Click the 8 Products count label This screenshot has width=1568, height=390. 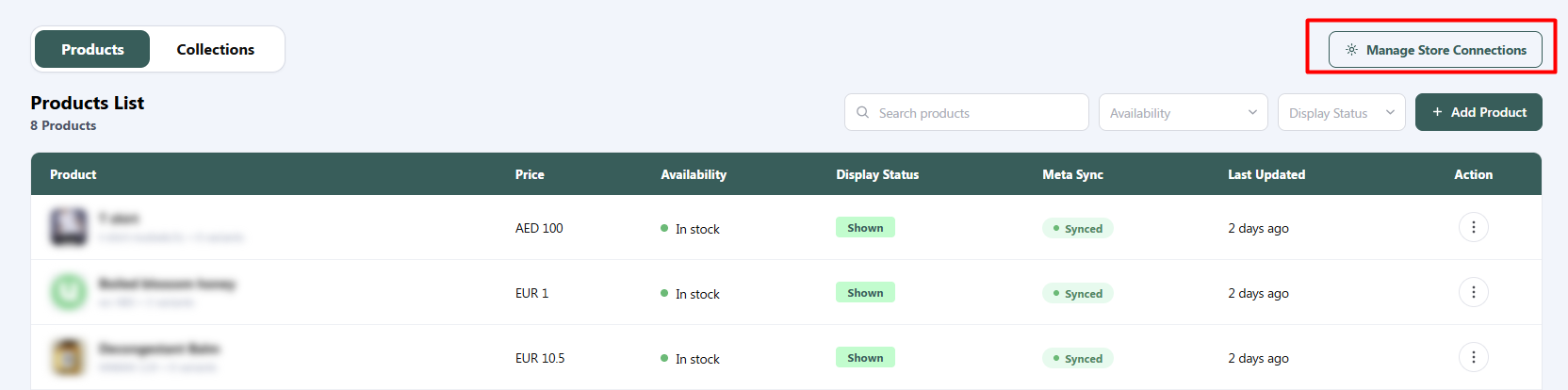pyautogui.click(x=63, y=125)
